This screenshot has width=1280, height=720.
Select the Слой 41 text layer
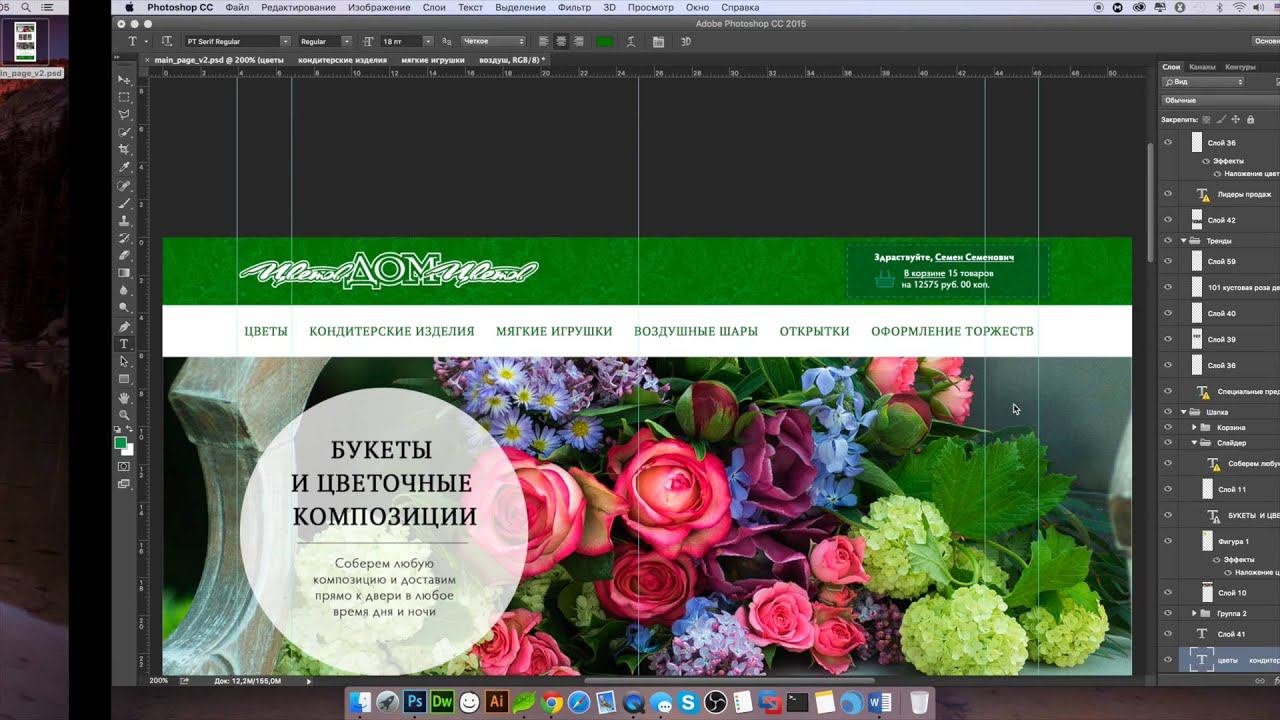[1231, 634]
